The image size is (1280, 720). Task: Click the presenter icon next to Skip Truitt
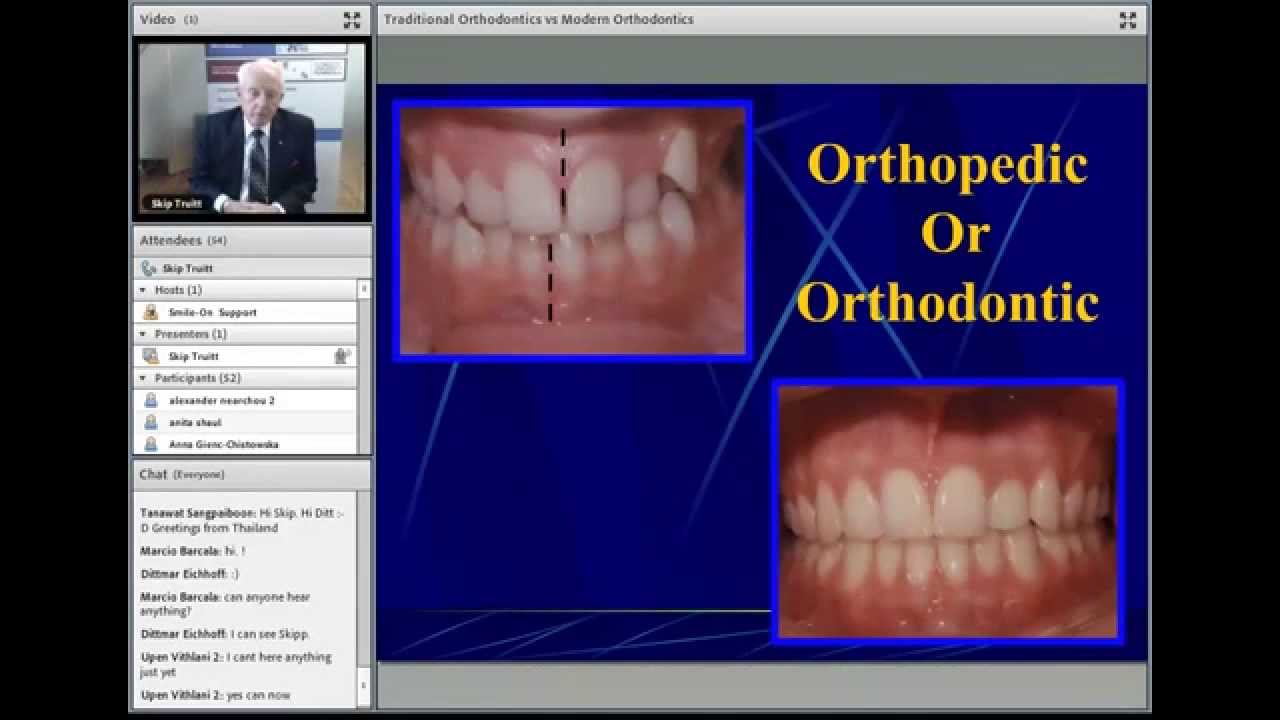(151, 356)
